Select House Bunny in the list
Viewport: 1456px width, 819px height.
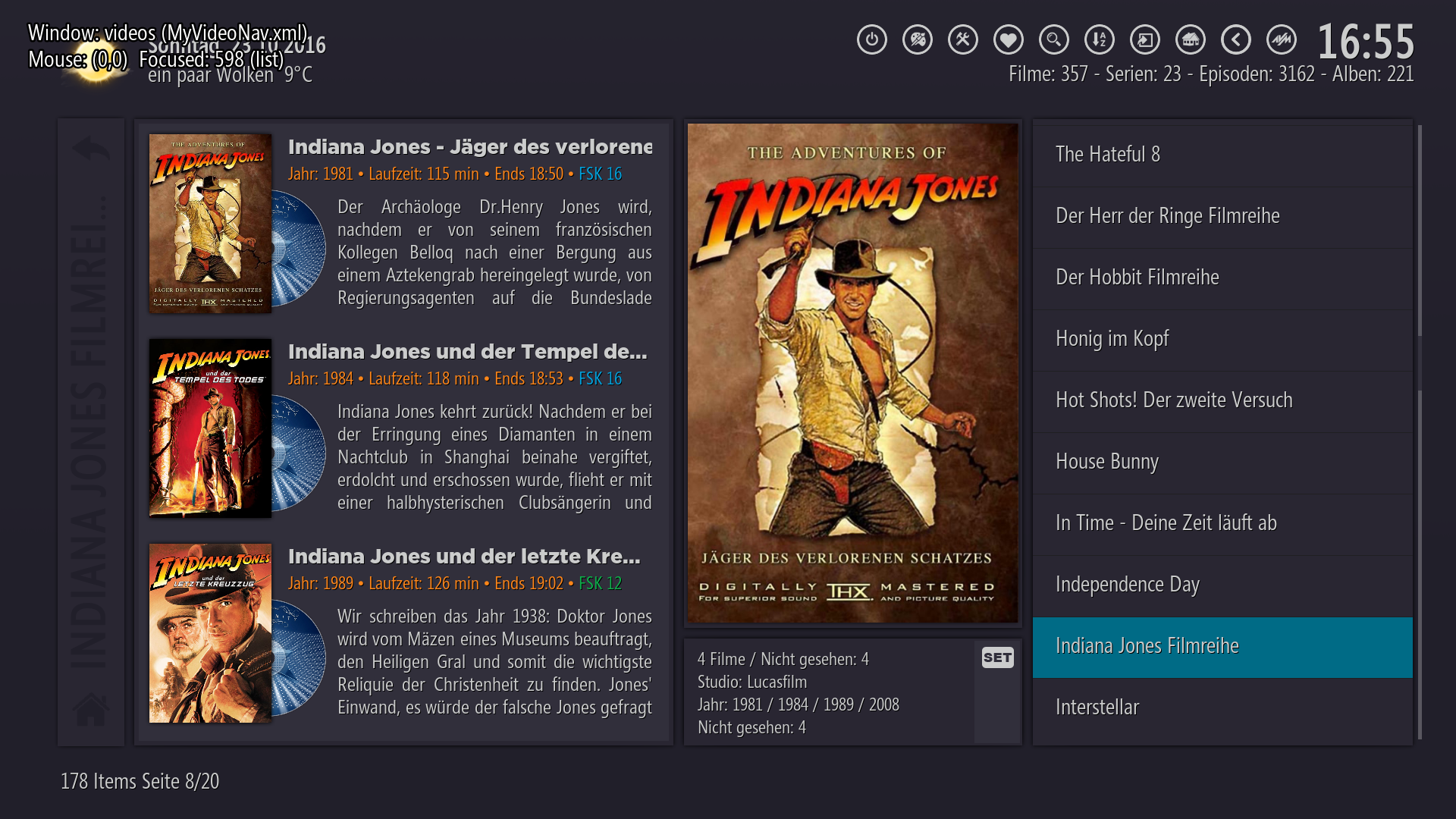pyautogui.click(x=1222, y=463)
